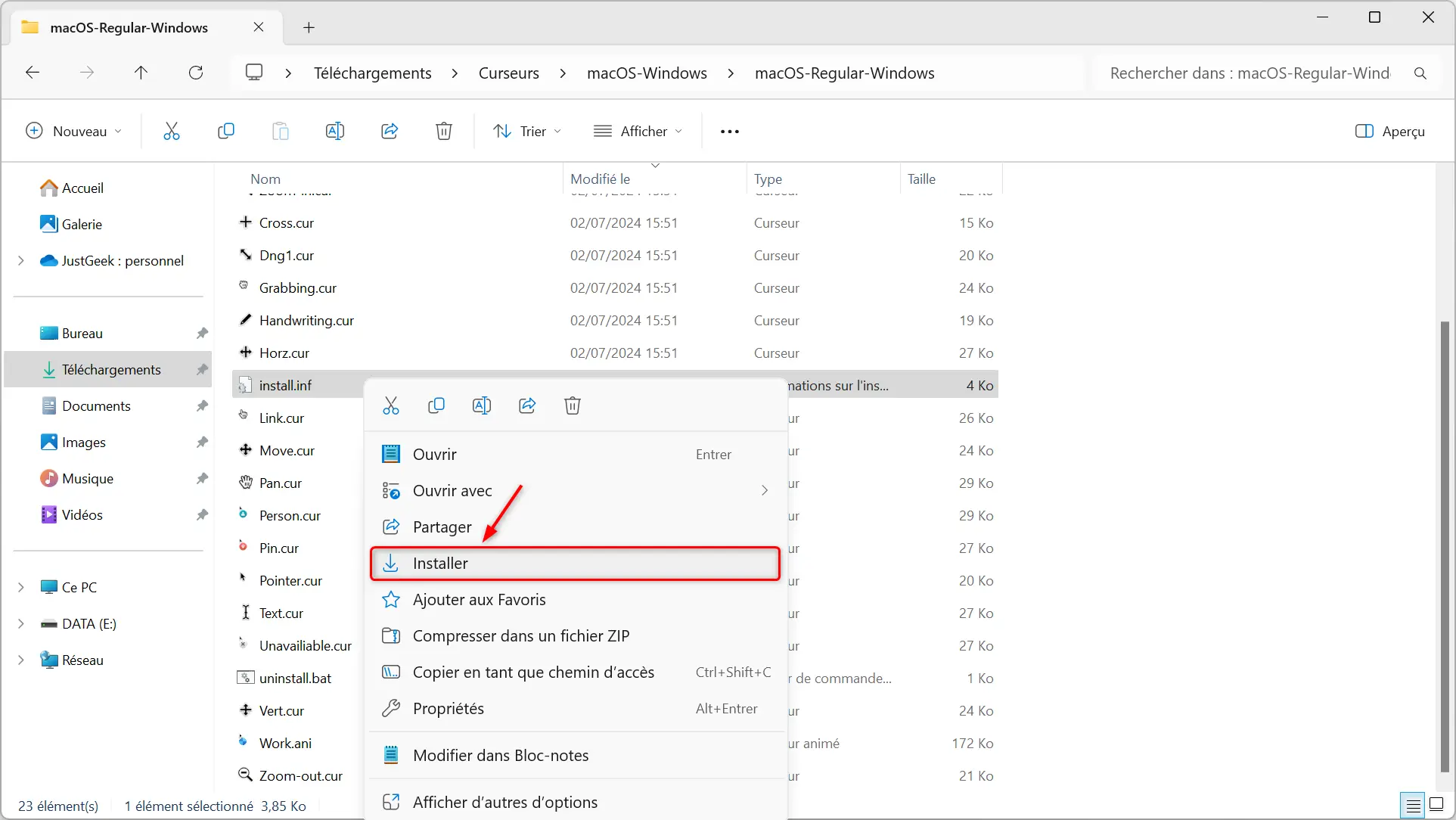Expand Réseau tree node
This screenshot has height=820, width=1456.
21,660
